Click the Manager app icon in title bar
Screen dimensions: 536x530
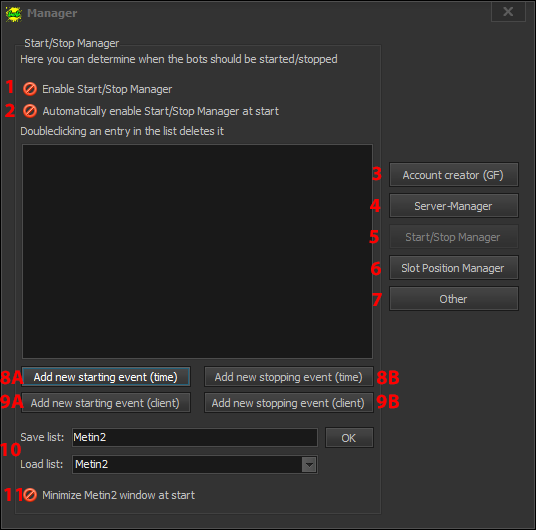point(14,14)
